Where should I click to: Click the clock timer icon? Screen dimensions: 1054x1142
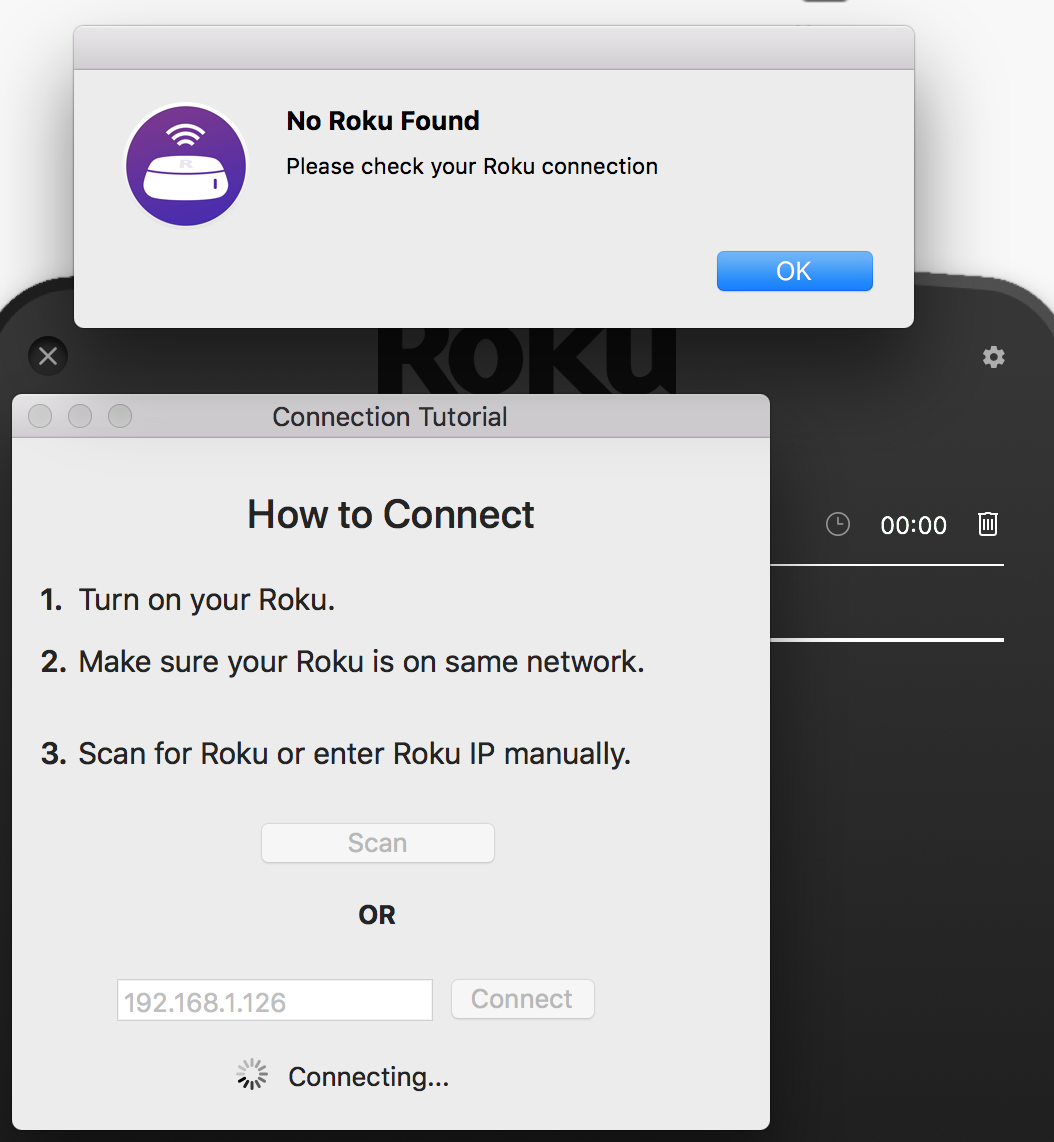[x=838, y=524]
